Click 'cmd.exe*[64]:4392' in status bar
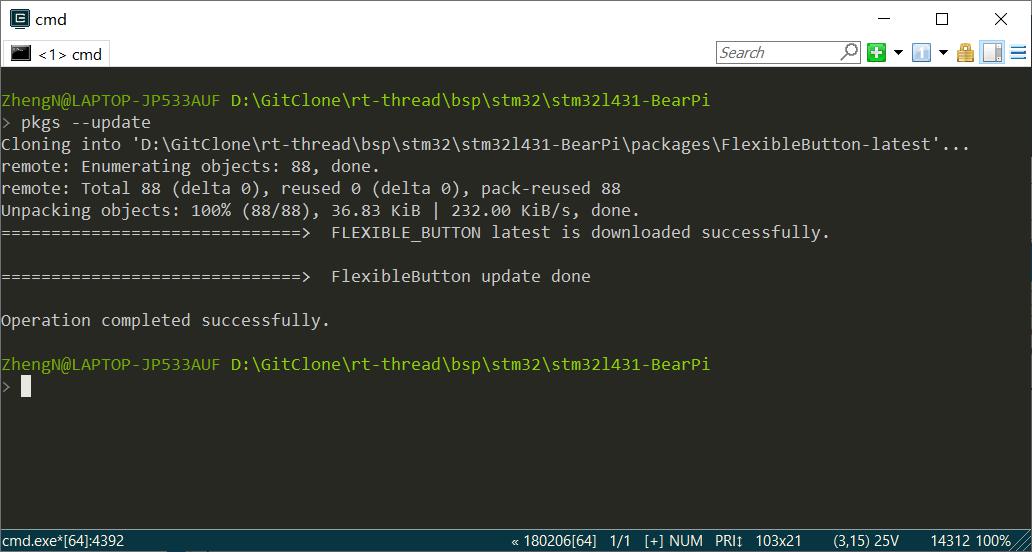Image resolution: width=1032 pixels, height=552 pixels. [x=63, y=541]
